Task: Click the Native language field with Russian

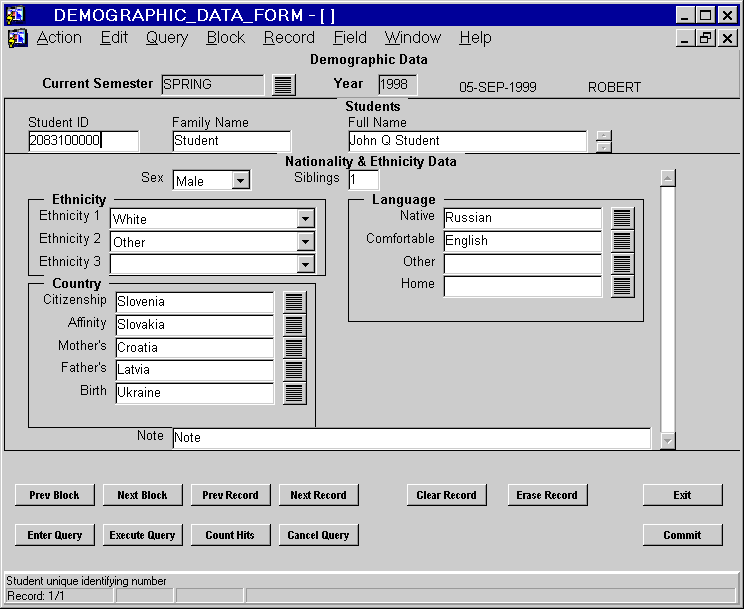Action: click(x=523, y=218)
